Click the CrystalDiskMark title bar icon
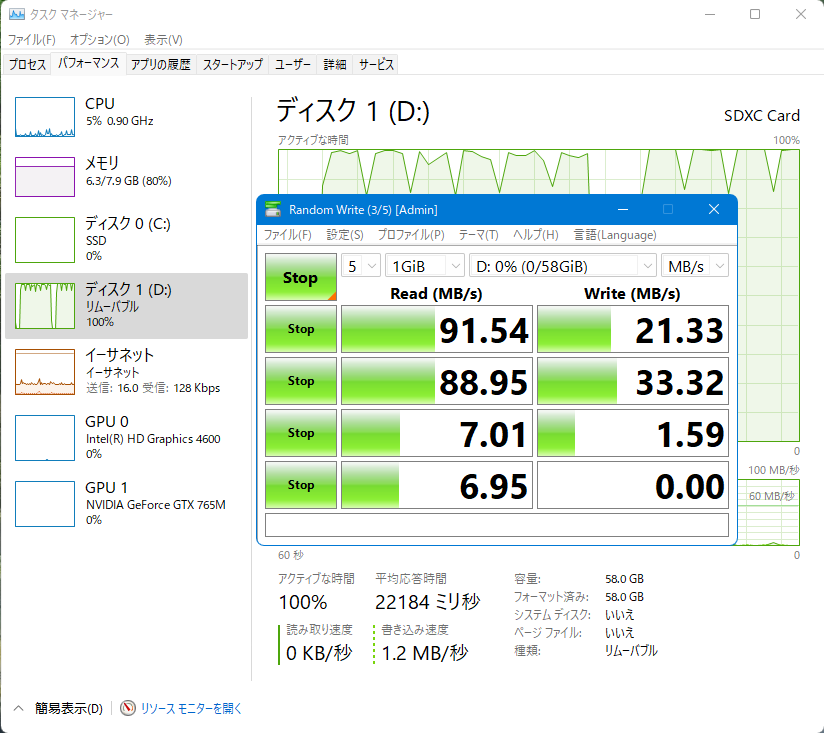This screenshot has width=824, height=733. [x=273, y=209]
